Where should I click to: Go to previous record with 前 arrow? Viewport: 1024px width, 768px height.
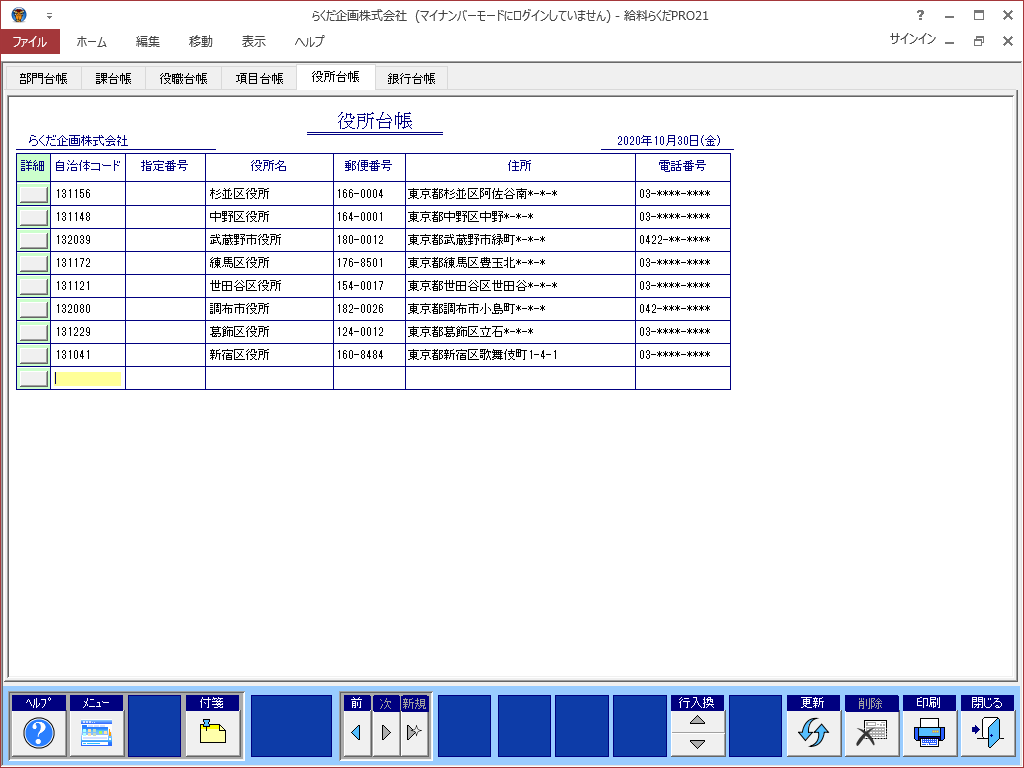pos(356,733)
